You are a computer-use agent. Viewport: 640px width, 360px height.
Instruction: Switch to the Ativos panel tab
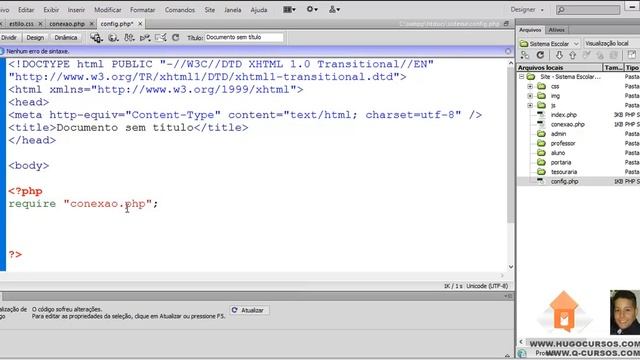(556, 30)
